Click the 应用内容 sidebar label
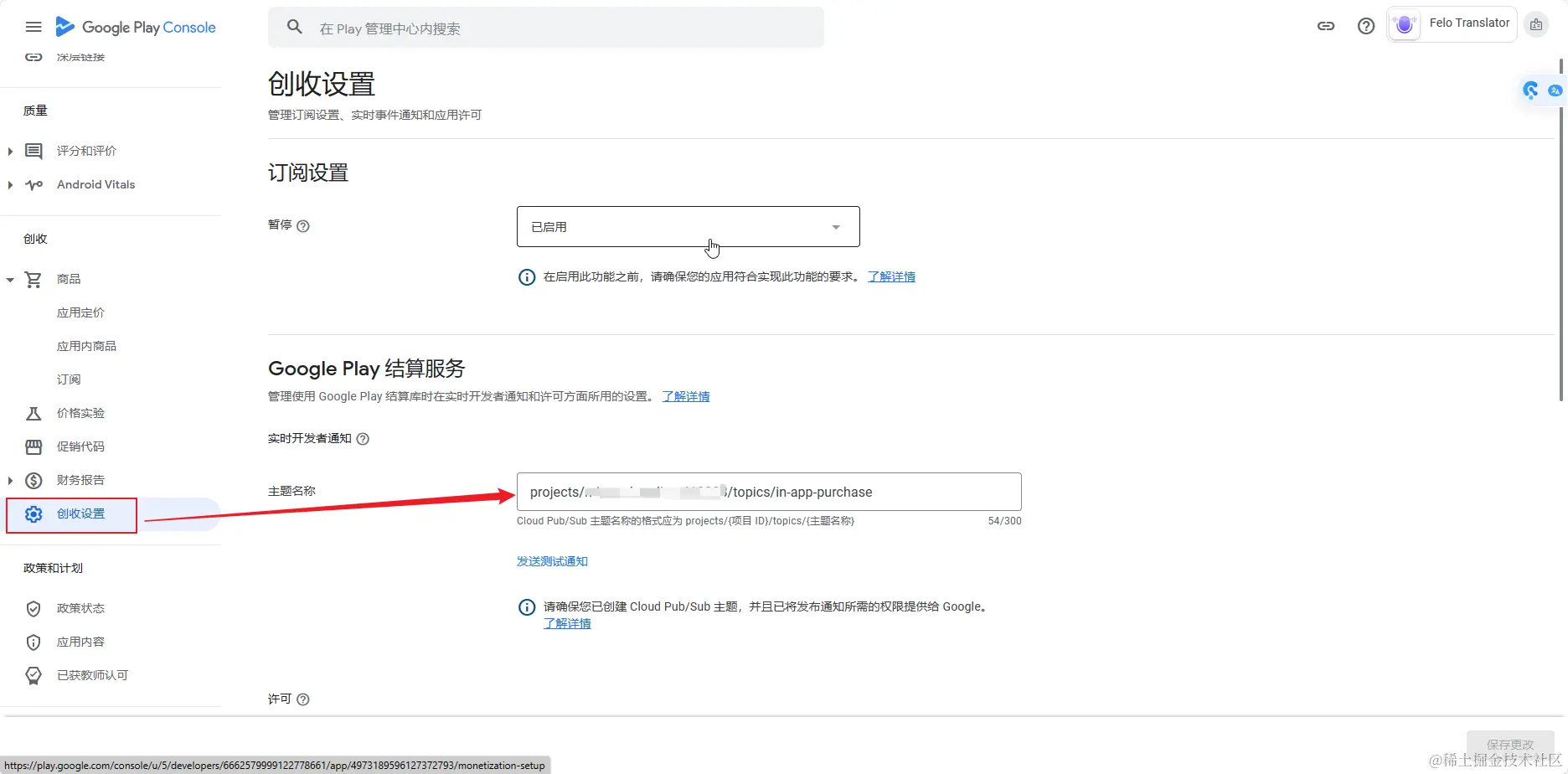Image resolution: width=1568 pixels, height=774 pixels. 81,642
